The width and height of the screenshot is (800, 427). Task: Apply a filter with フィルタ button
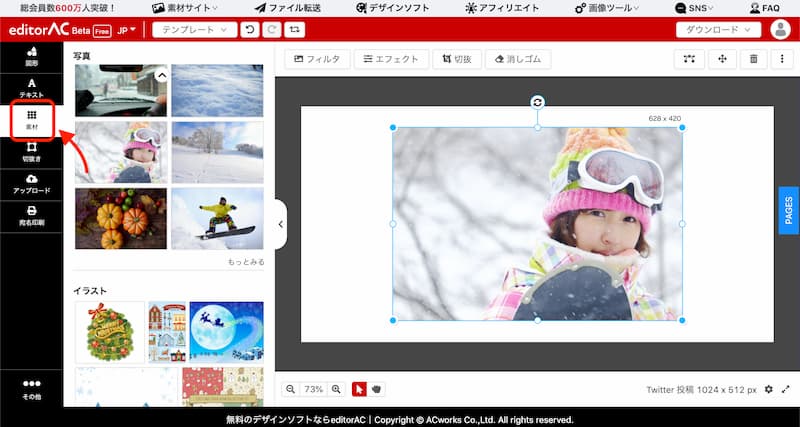click(x=317, y=59)
